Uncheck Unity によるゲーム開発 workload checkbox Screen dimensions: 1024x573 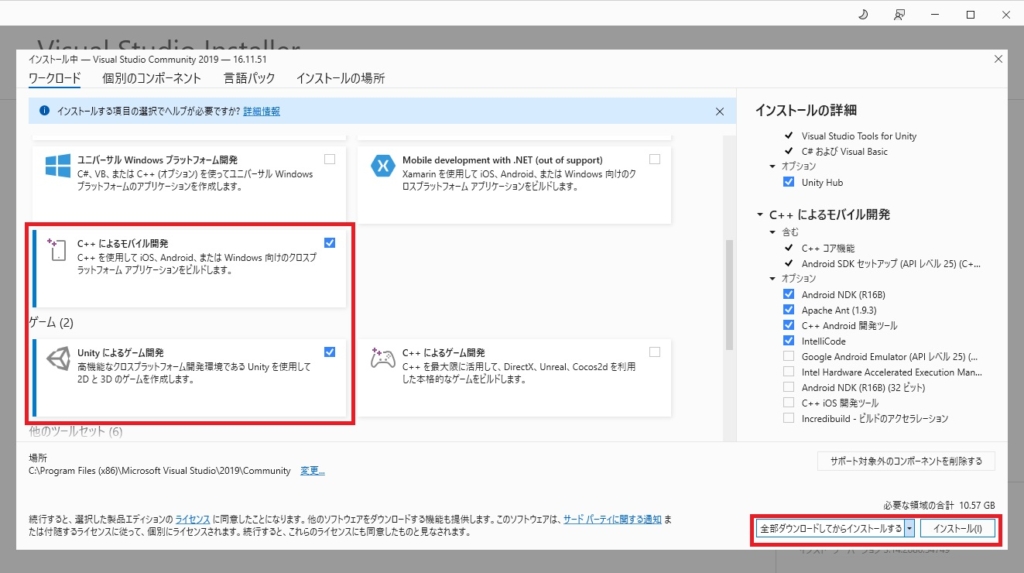pos(330,352)
